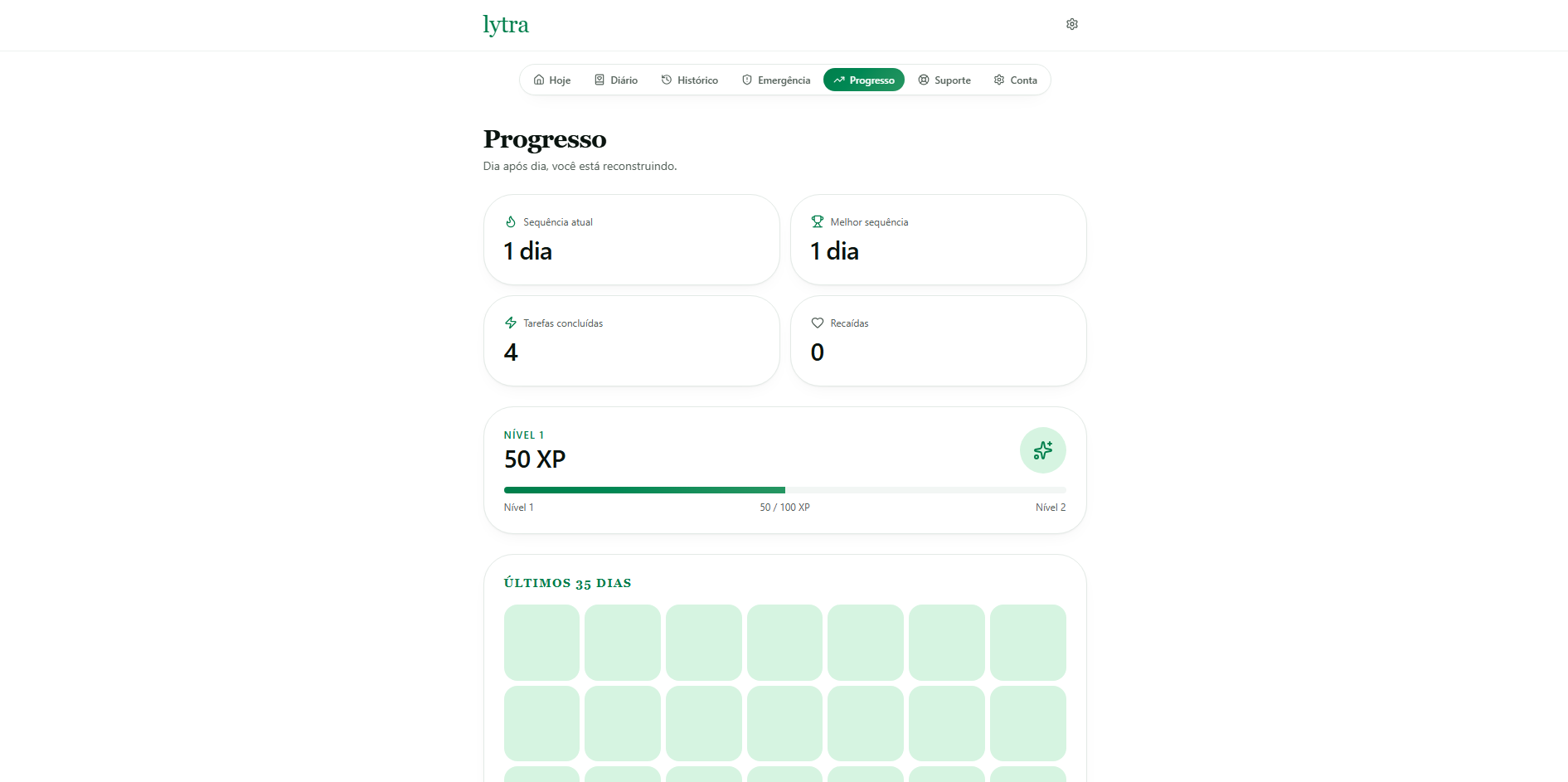1568x782 pixels.
Task: Open settings gear icon in header
Action: click(x=1072, y=24)
